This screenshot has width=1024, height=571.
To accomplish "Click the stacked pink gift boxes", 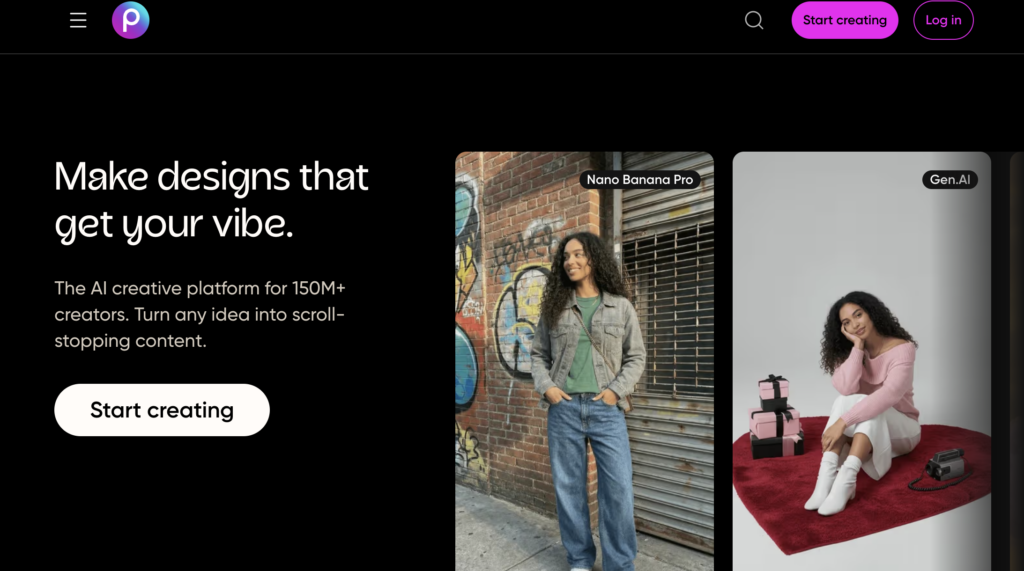I will (x=775, y=417).
